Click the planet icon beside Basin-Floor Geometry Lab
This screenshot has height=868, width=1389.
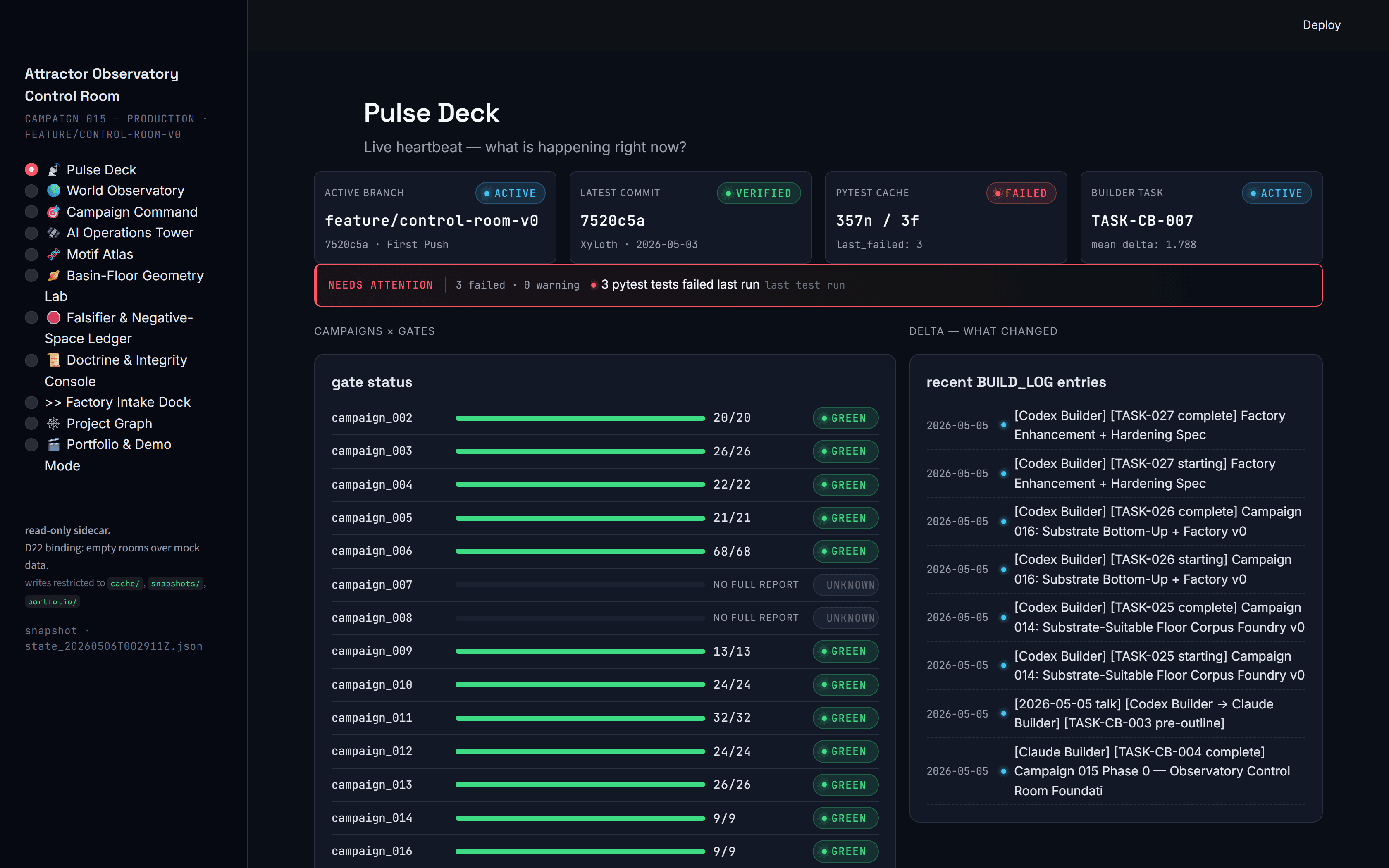click(x=53, y=276)
